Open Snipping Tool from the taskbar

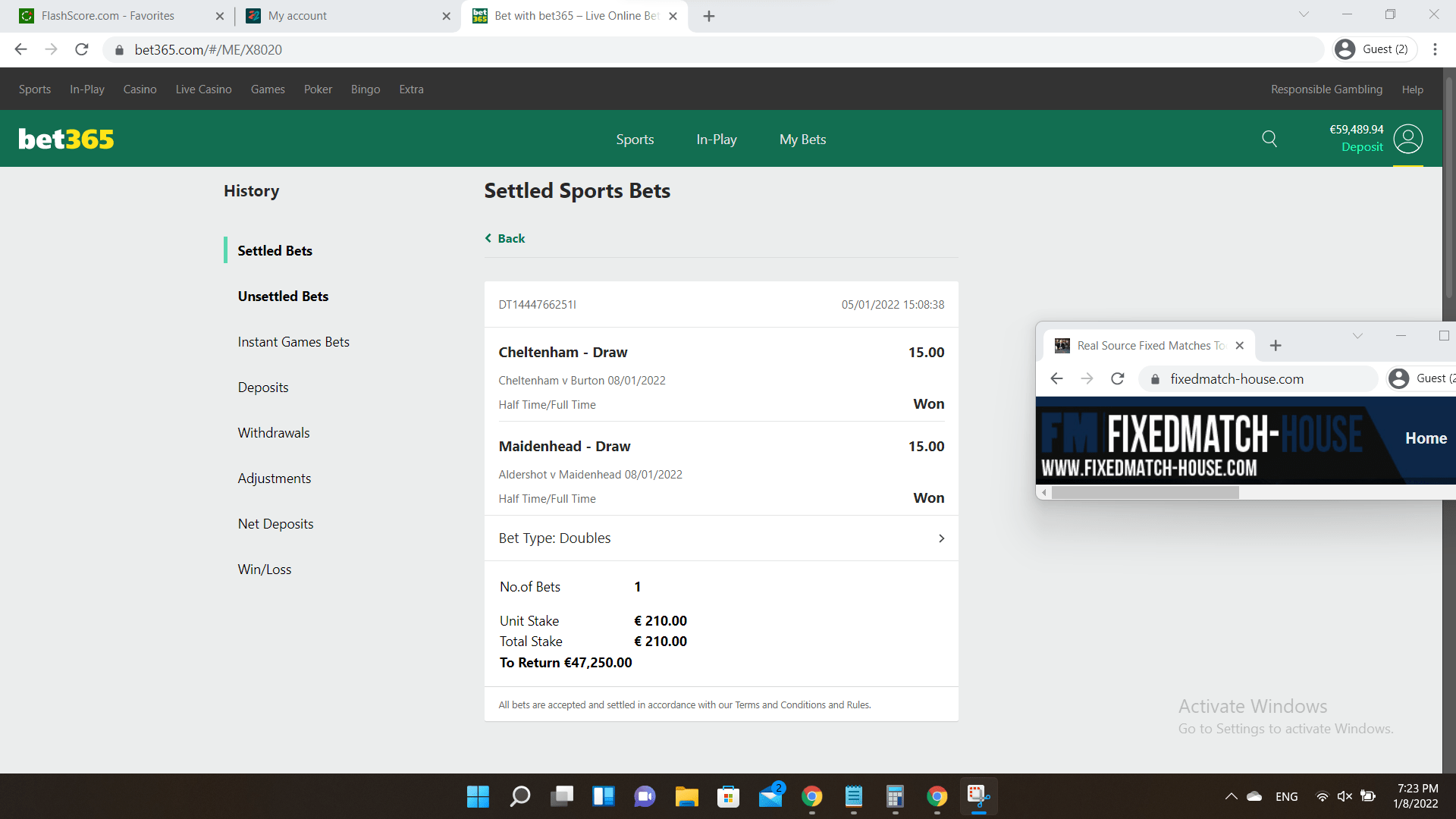[x=978, y=796]
